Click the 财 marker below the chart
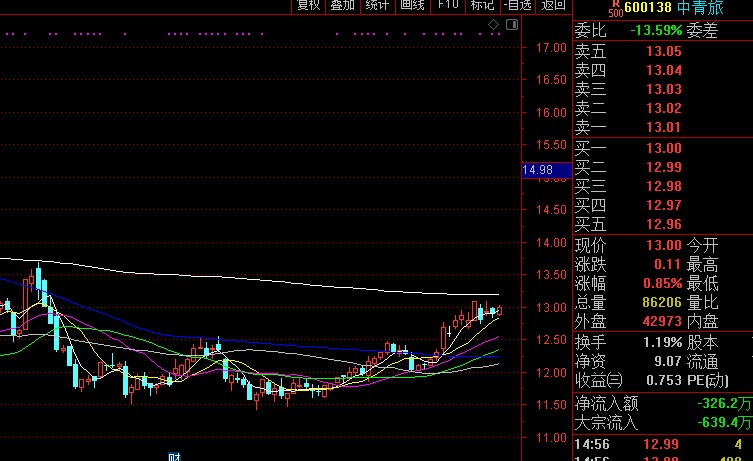 (x=174, y=457)
